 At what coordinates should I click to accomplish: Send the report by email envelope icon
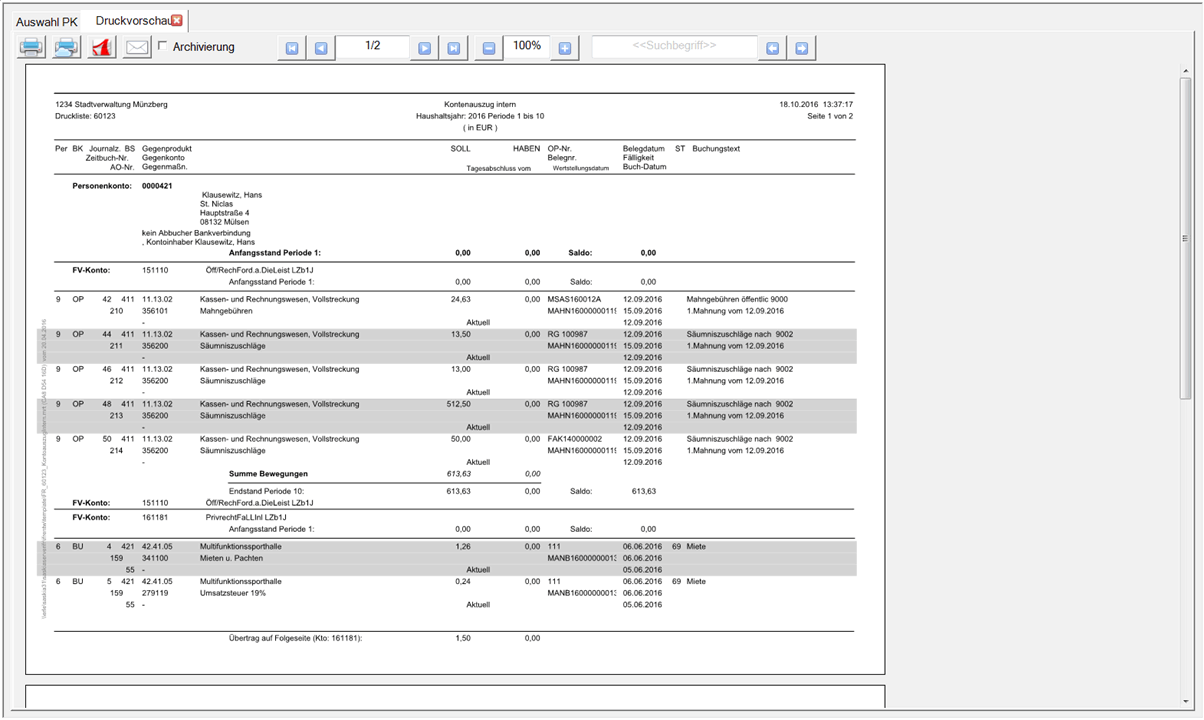pyautogui.click(x=137, y=47)
